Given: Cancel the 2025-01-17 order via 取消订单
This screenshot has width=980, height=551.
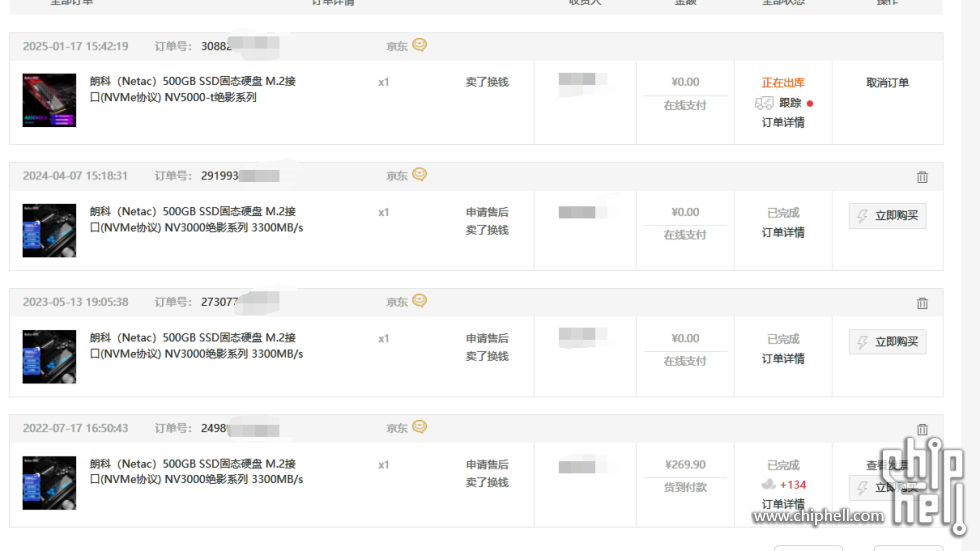Looking at the screenshot, I should tap(887, 82).
